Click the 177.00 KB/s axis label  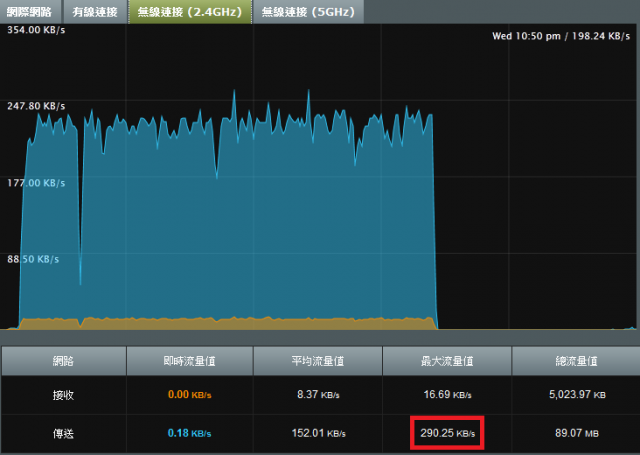point(36,183)
